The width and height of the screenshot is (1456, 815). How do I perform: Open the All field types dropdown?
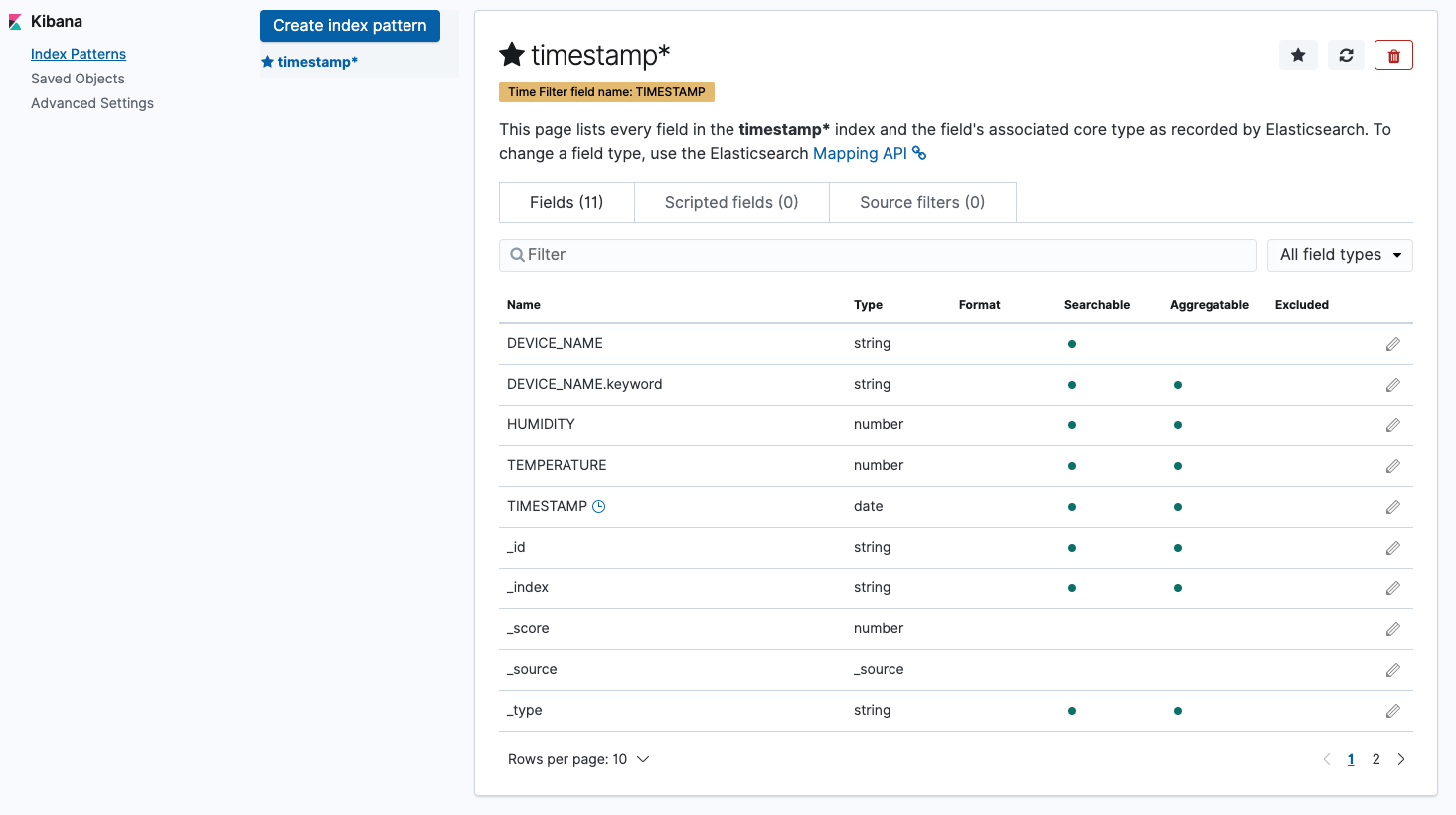[1340, 255]
